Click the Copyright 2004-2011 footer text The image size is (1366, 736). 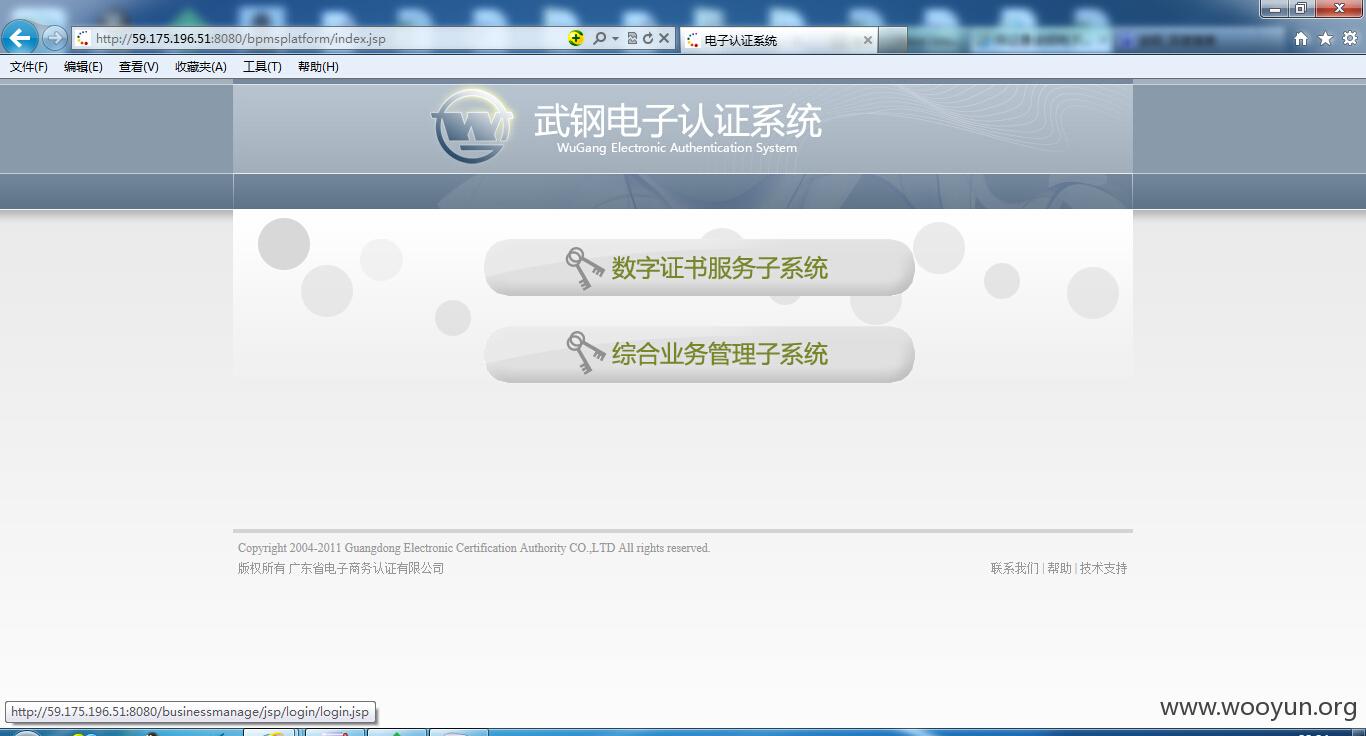(x=474, y=548)
